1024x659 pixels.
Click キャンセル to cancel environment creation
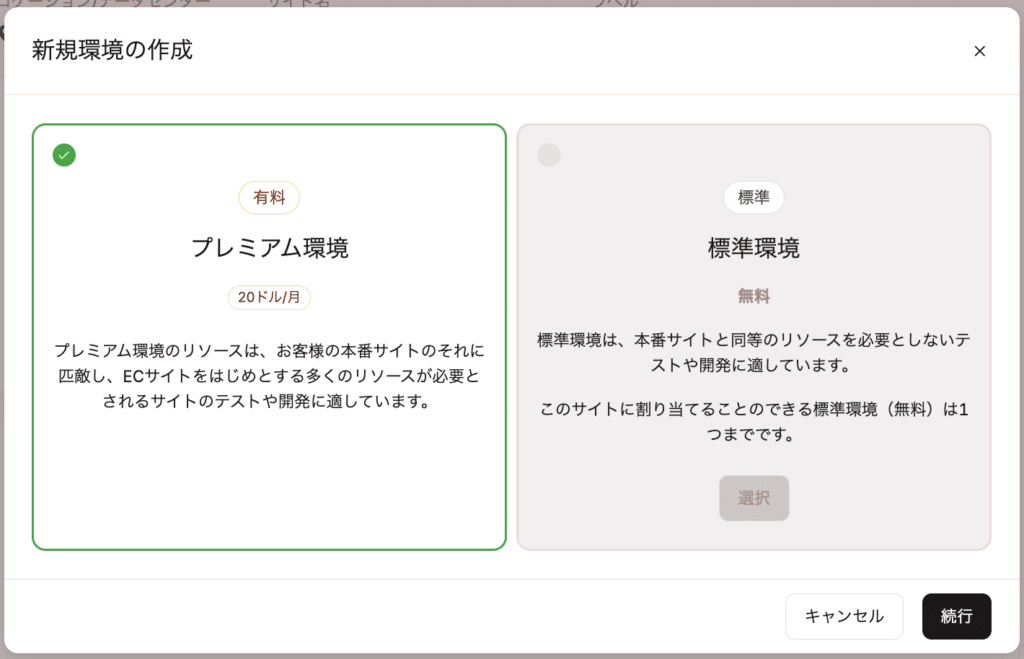[x=844, y=616]
